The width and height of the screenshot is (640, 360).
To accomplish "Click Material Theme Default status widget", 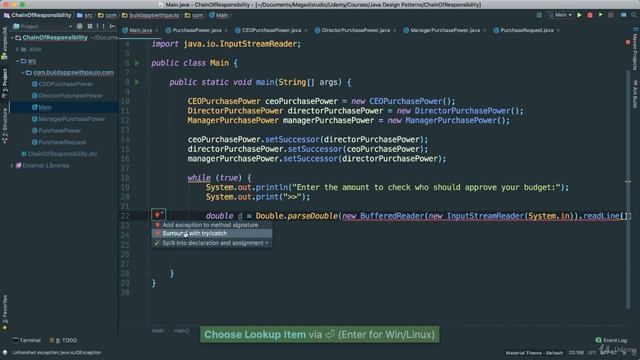I will click(534, 353).
